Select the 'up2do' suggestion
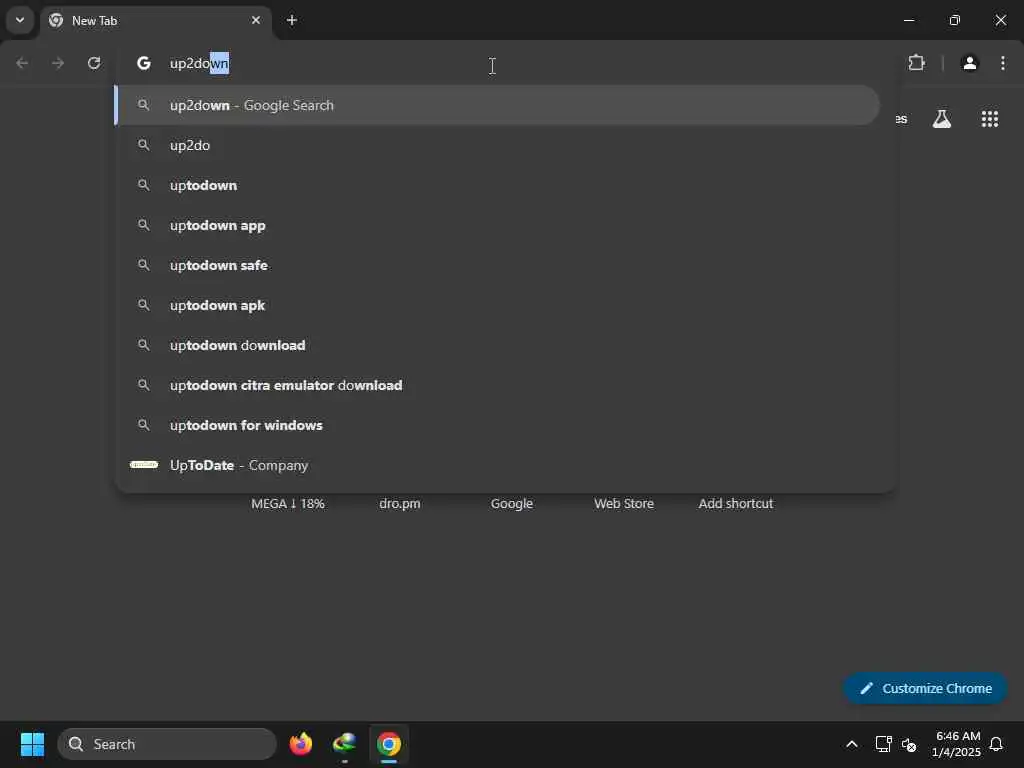This screenshot has width=1024, height=768. click(x=496, y=145)
